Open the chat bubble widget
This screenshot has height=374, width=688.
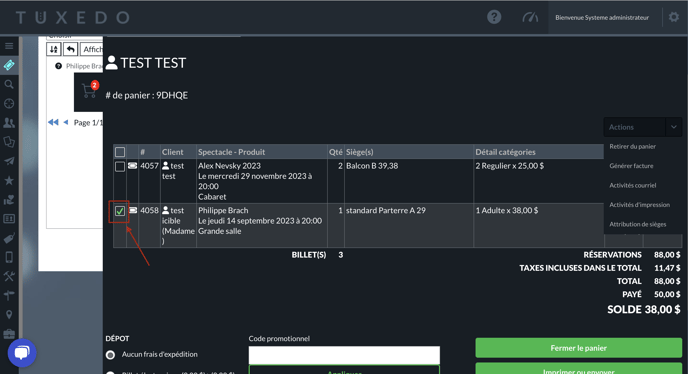[22, 352]
